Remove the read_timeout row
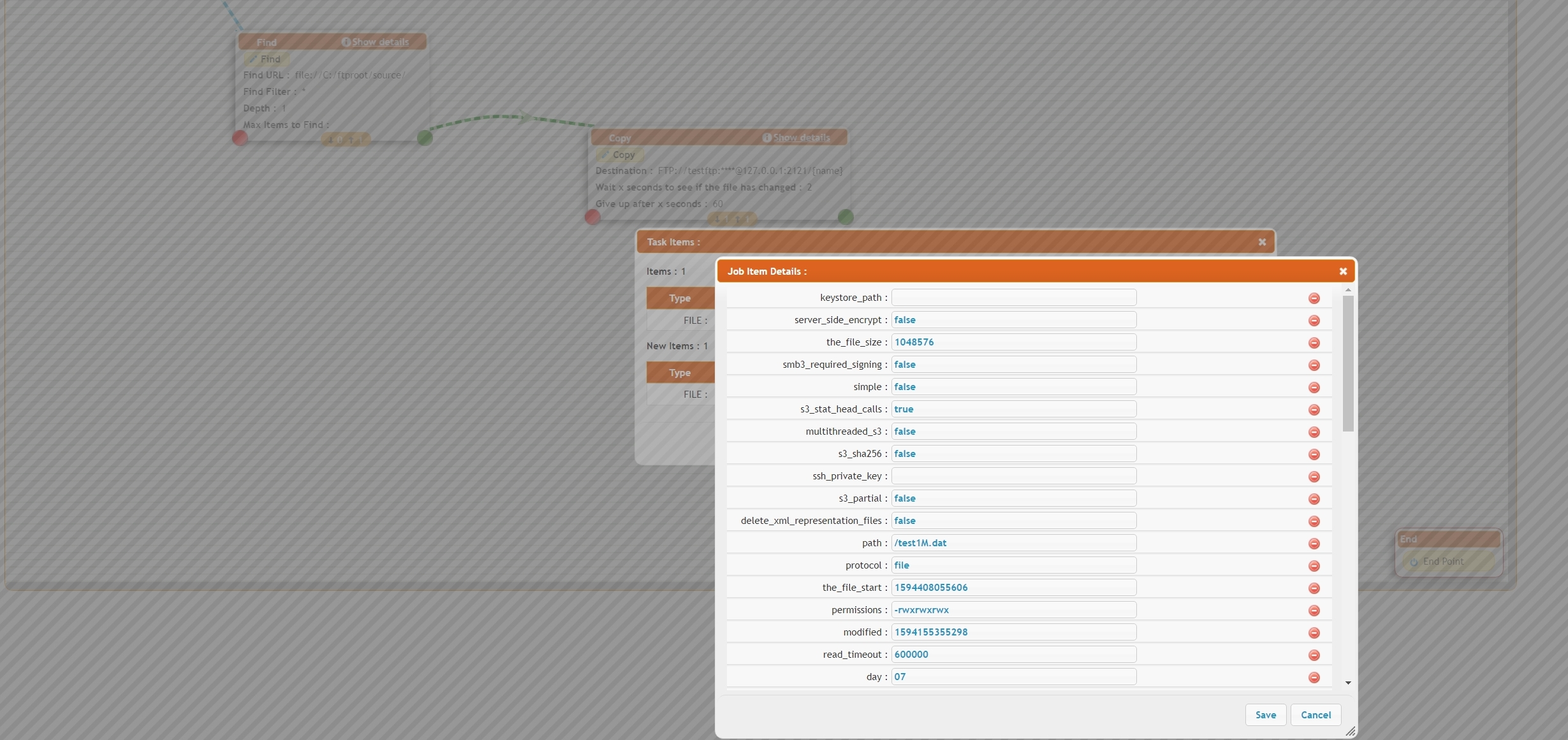This screenshot has height=740, width=1568. click(1314, 655)
